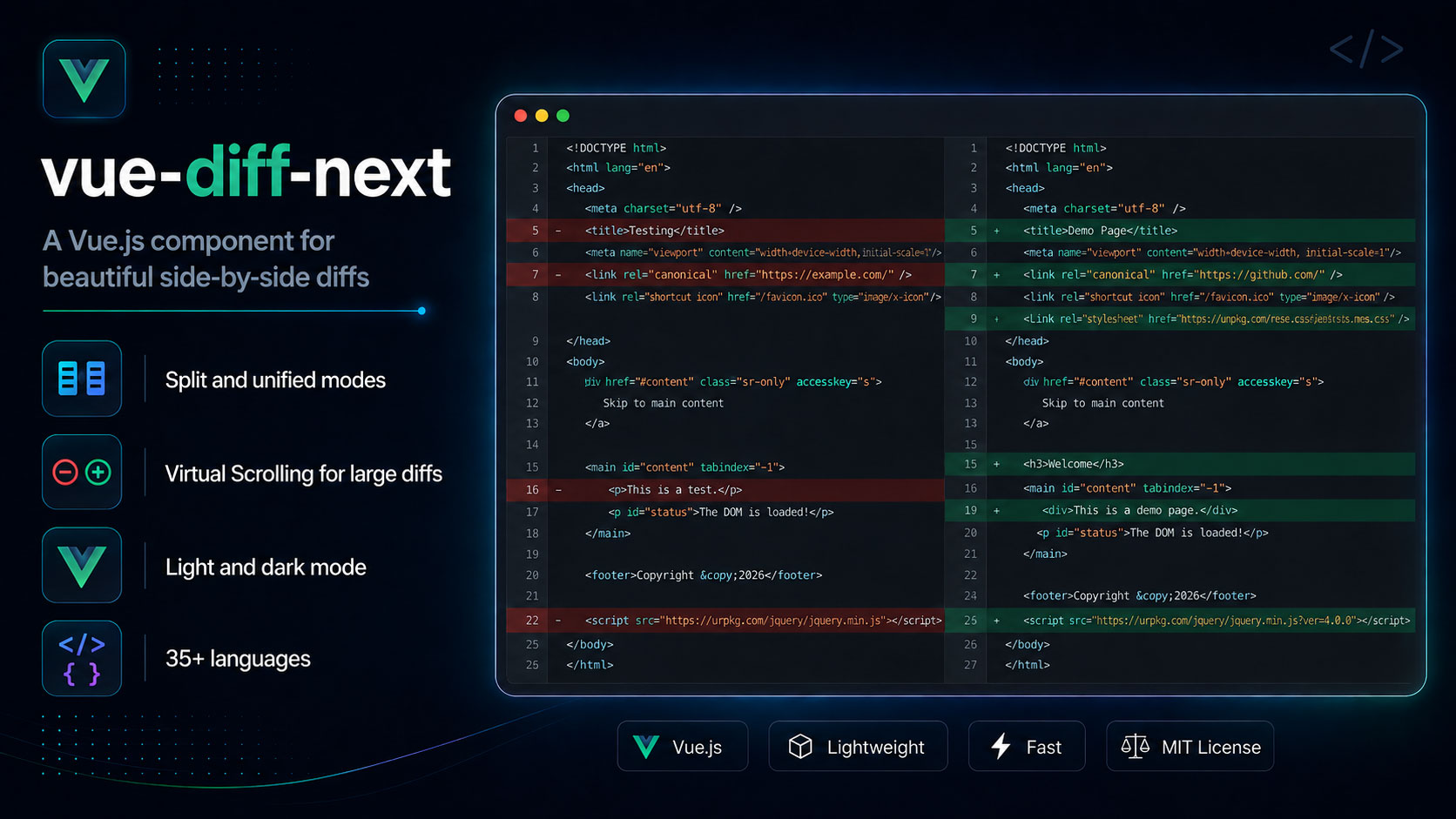The height and width of the screenshot is (819, 1456).
Task: Click the green plus circle icon
Action: (98, 473)
